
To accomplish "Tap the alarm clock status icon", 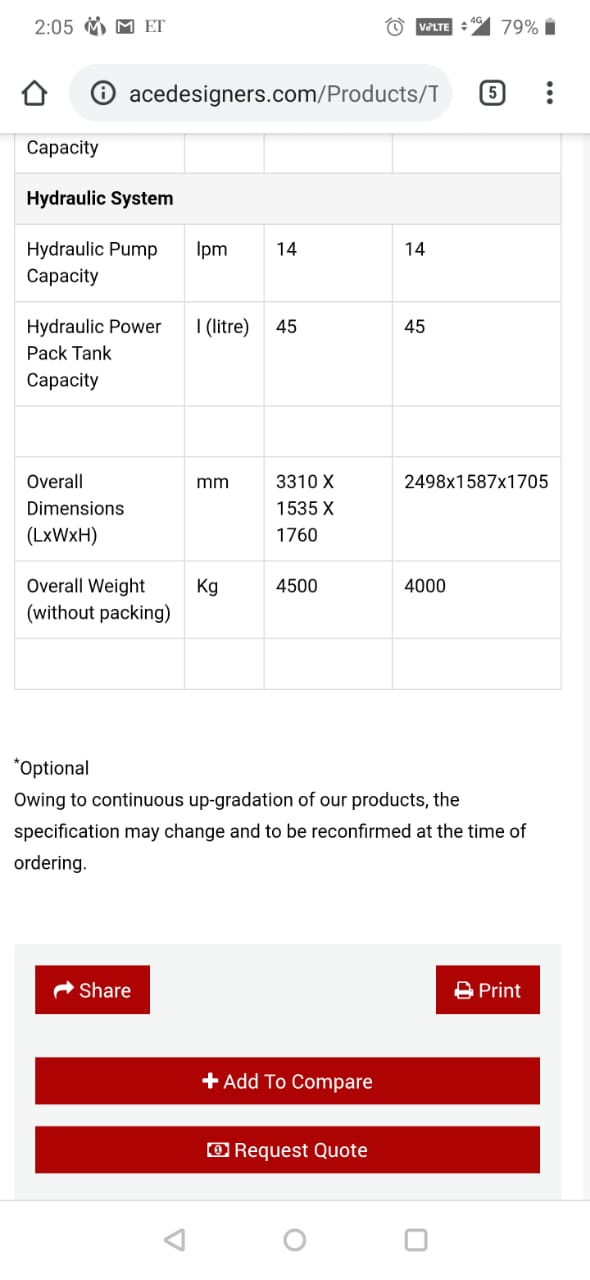I will pyautogui.click(x=396, y=27).
